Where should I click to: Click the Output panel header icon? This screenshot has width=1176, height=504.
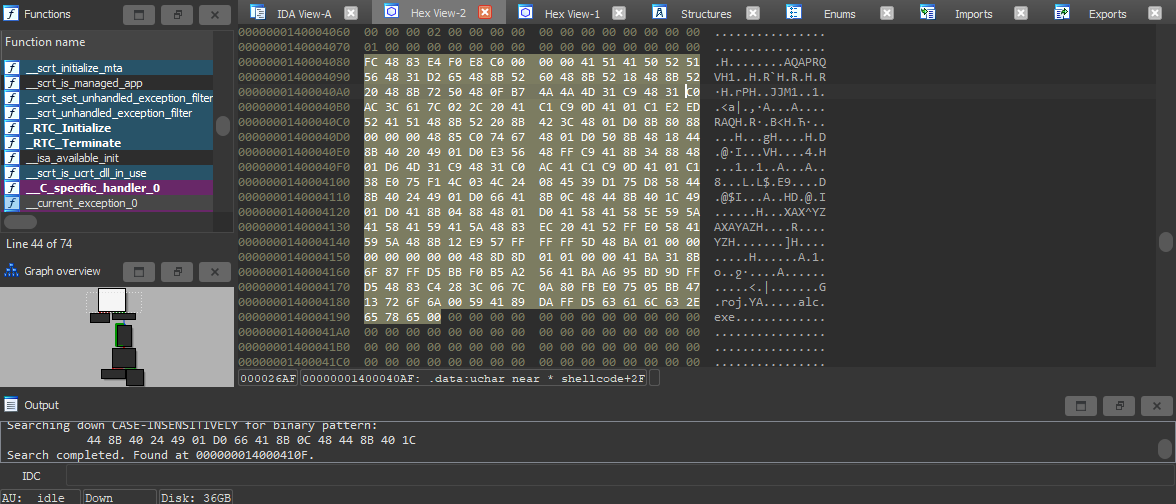click(x=12, y=405)
